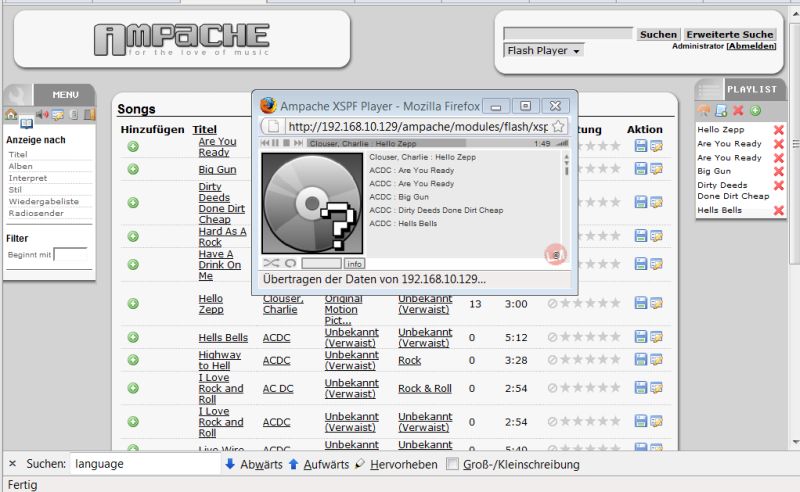Download Hells Bells using its floppy disk icon
The height and width of the screenshot is (492, 800).
tap(640, 337)
